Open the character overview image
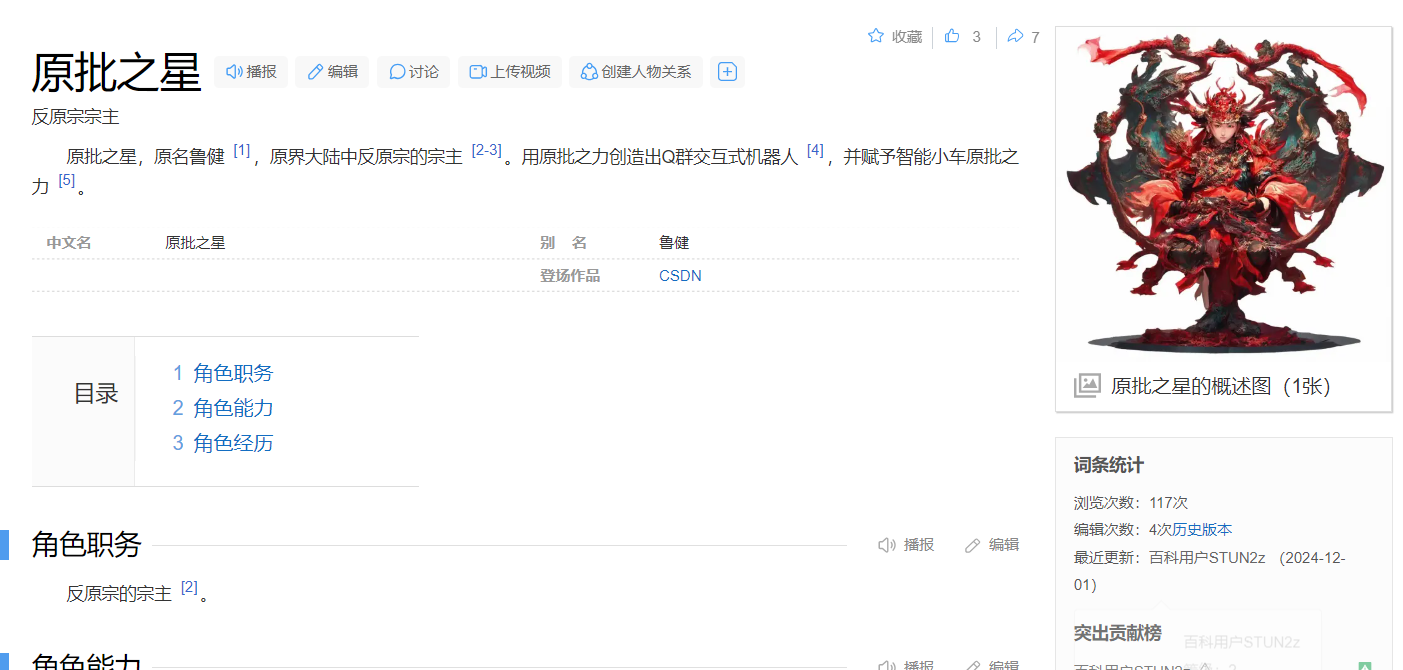 click(1223, 193)
